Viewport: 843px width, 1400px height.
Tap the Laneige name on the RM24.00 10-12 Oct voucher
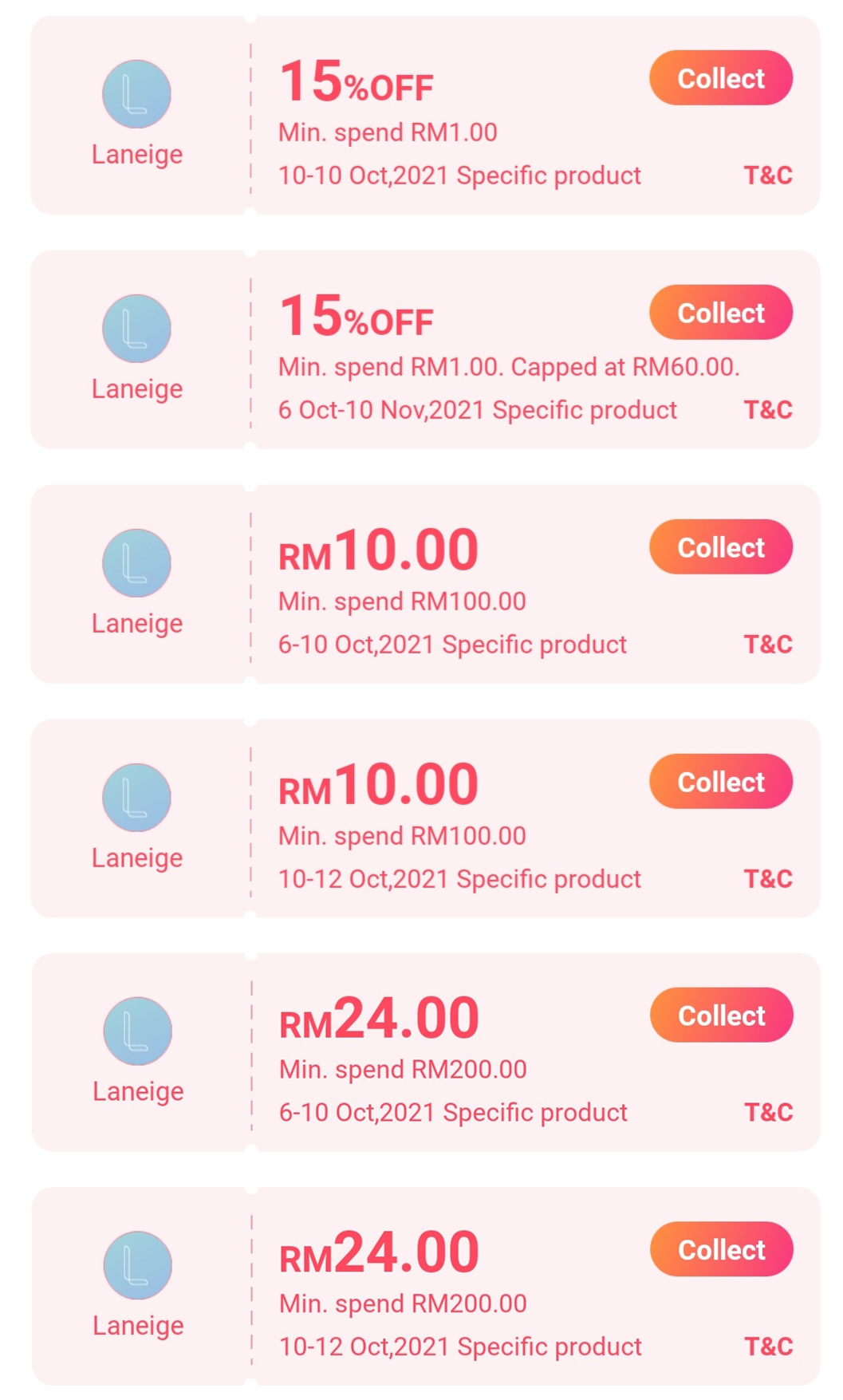[x=138, y=1326]
